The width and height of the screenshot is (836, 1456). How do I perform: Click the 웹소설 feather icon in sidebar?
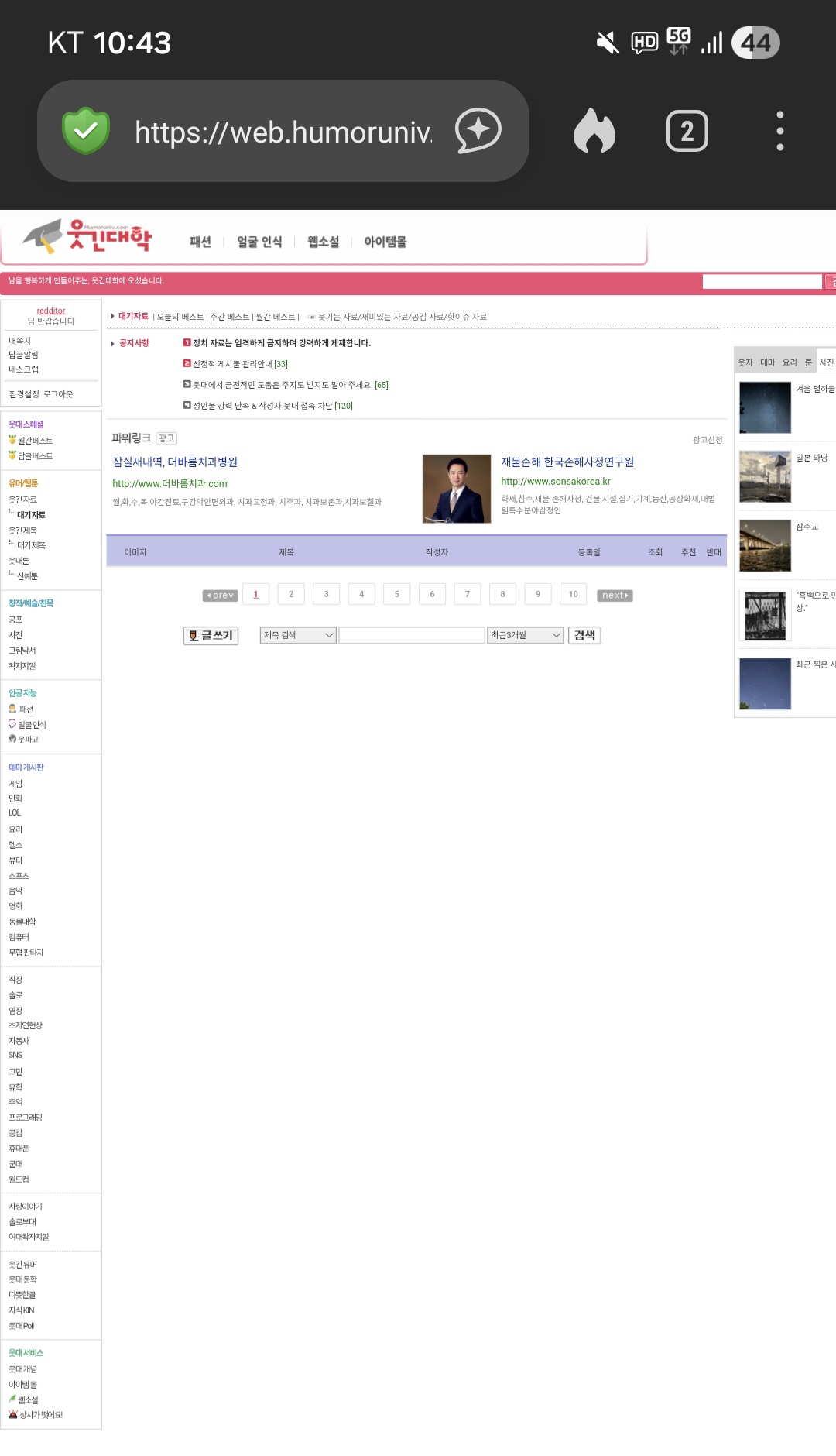(12, 1399)
